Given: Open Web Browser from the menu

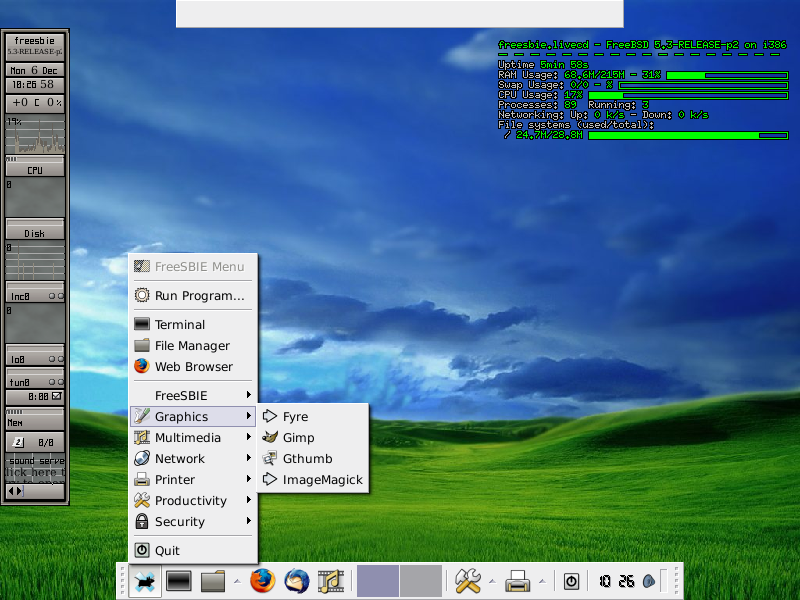Looking at the screenshot, I should pos(193,366).
